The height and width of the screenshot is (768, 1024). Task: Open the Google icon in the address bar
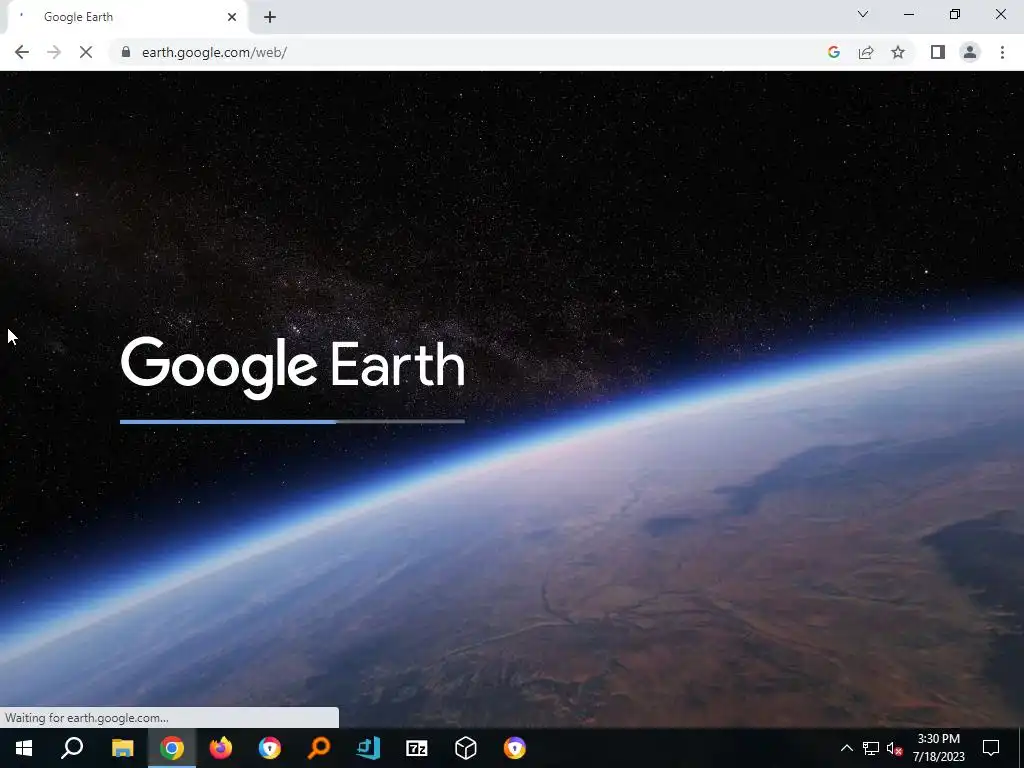click(x=833, y=52)
